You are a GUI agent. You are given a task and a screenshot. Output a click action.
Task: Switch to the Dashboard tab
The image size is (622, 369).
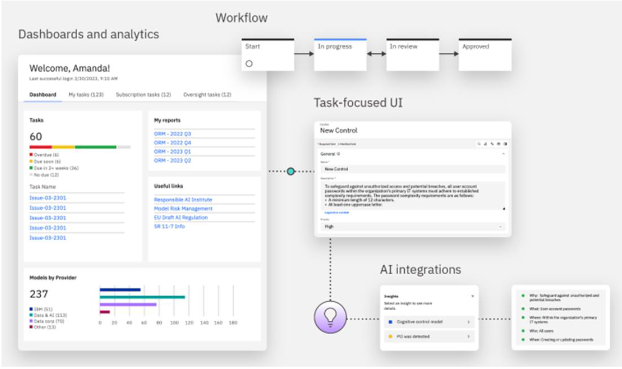coord(42,94)
